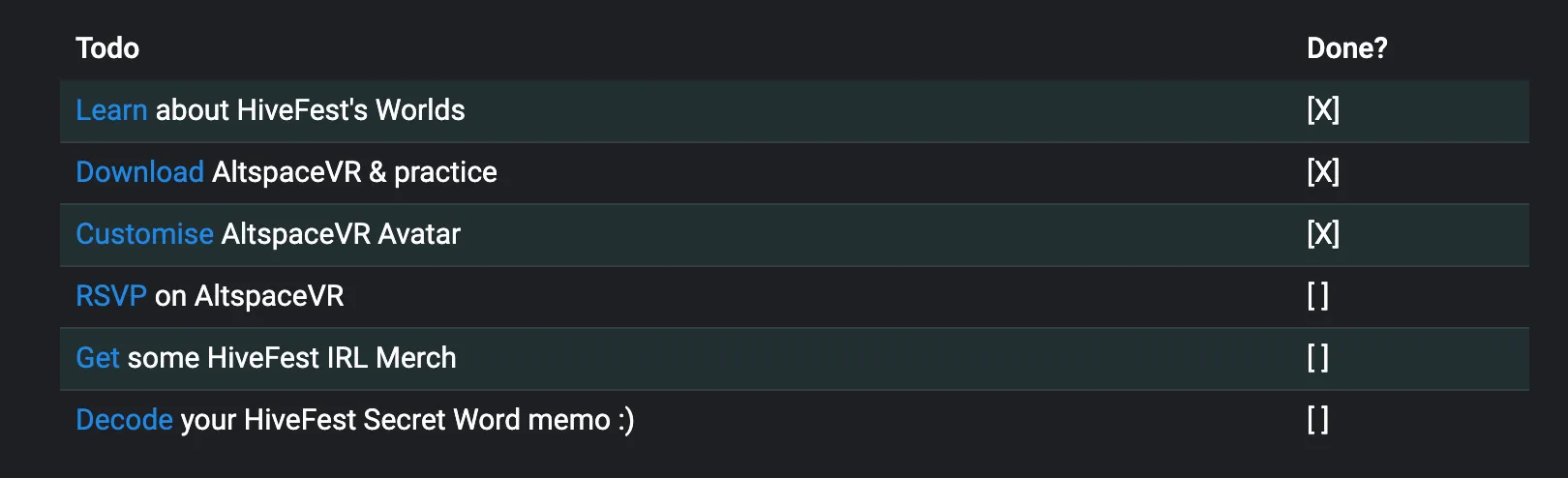The width and height of the screenshot is (1568, 478).
Task: Click the Todo column header
Action: click(107, 48)
